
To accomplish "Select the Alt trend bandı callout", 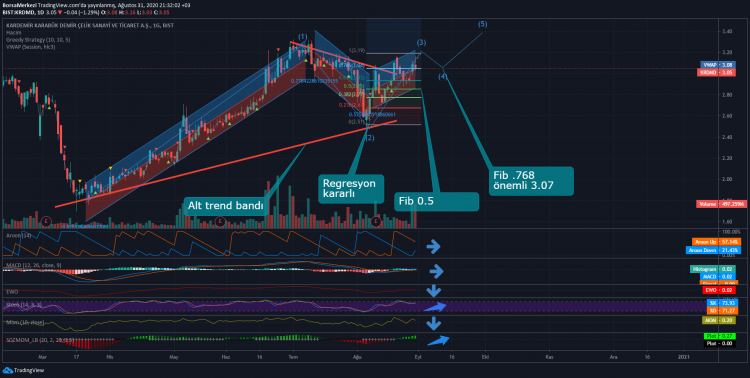I will 225,206.
